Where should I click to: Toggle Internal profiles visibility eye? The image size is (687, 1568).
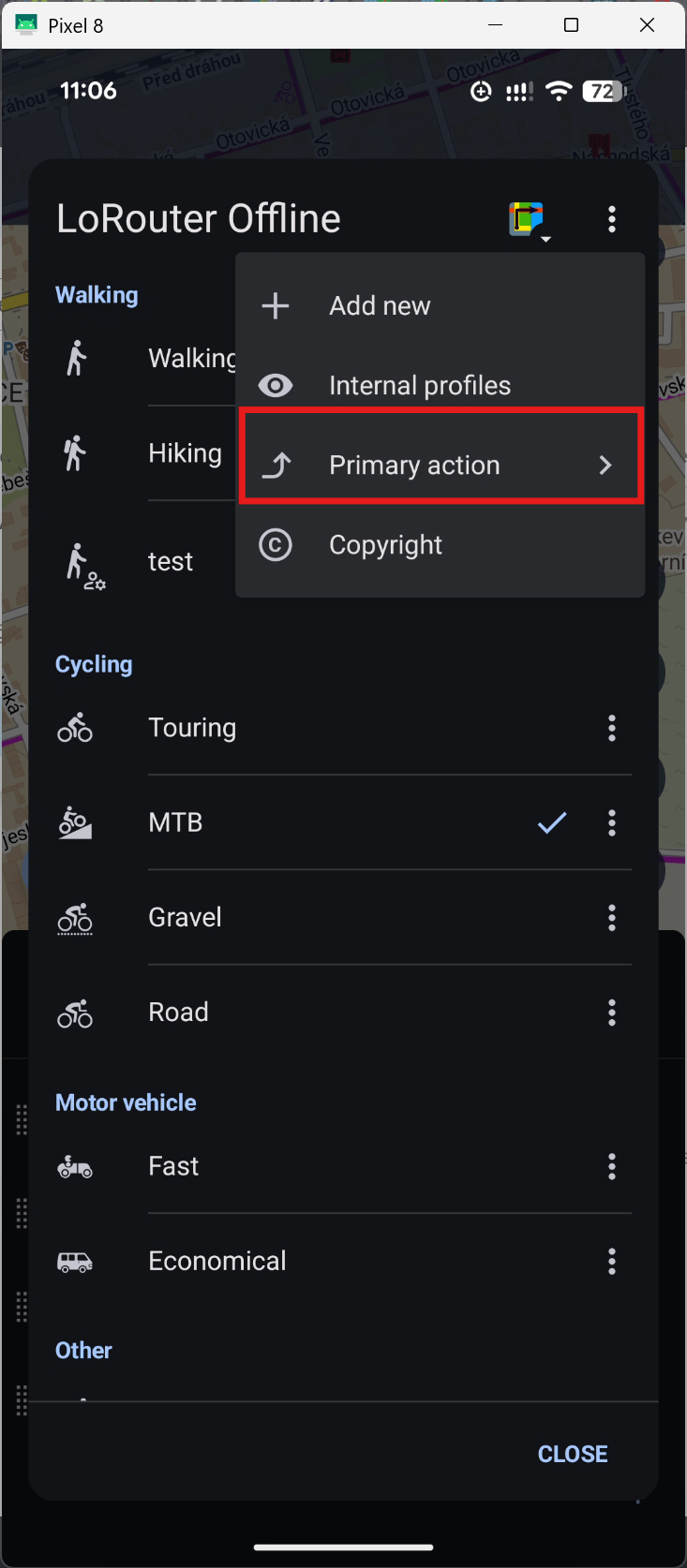point(276,385)
